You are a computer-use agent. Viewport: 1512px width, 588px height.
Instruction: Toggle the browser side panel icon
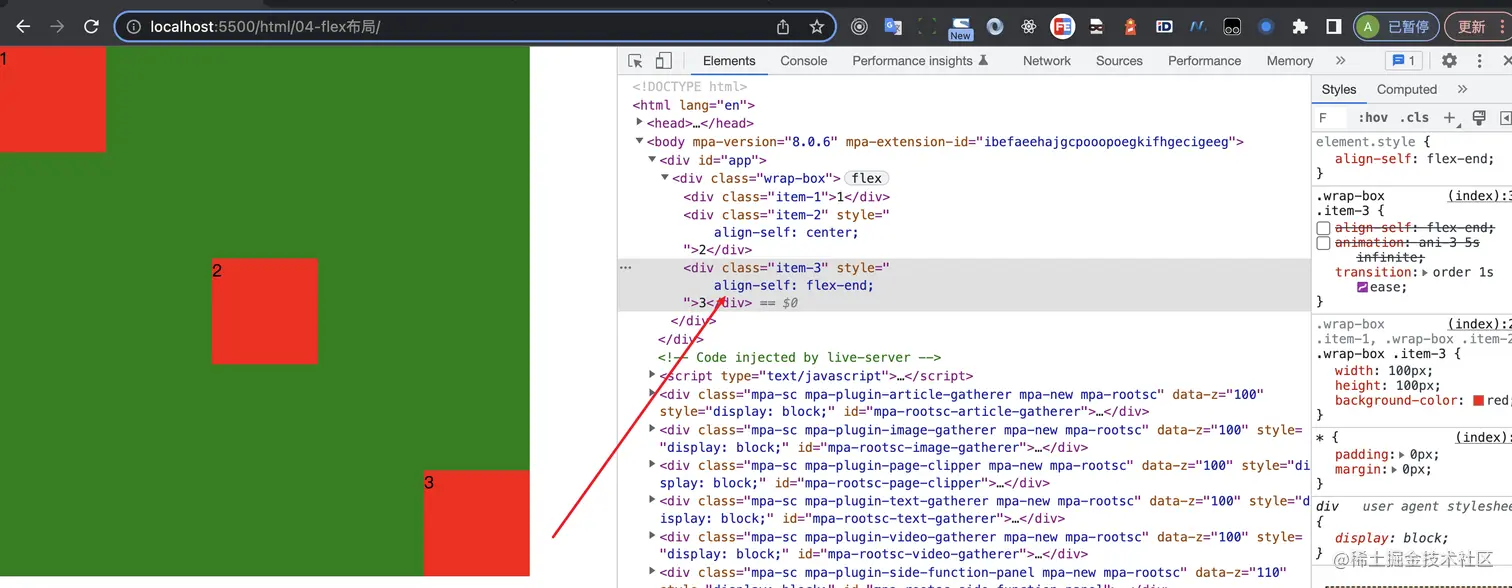coord(1334,27)
